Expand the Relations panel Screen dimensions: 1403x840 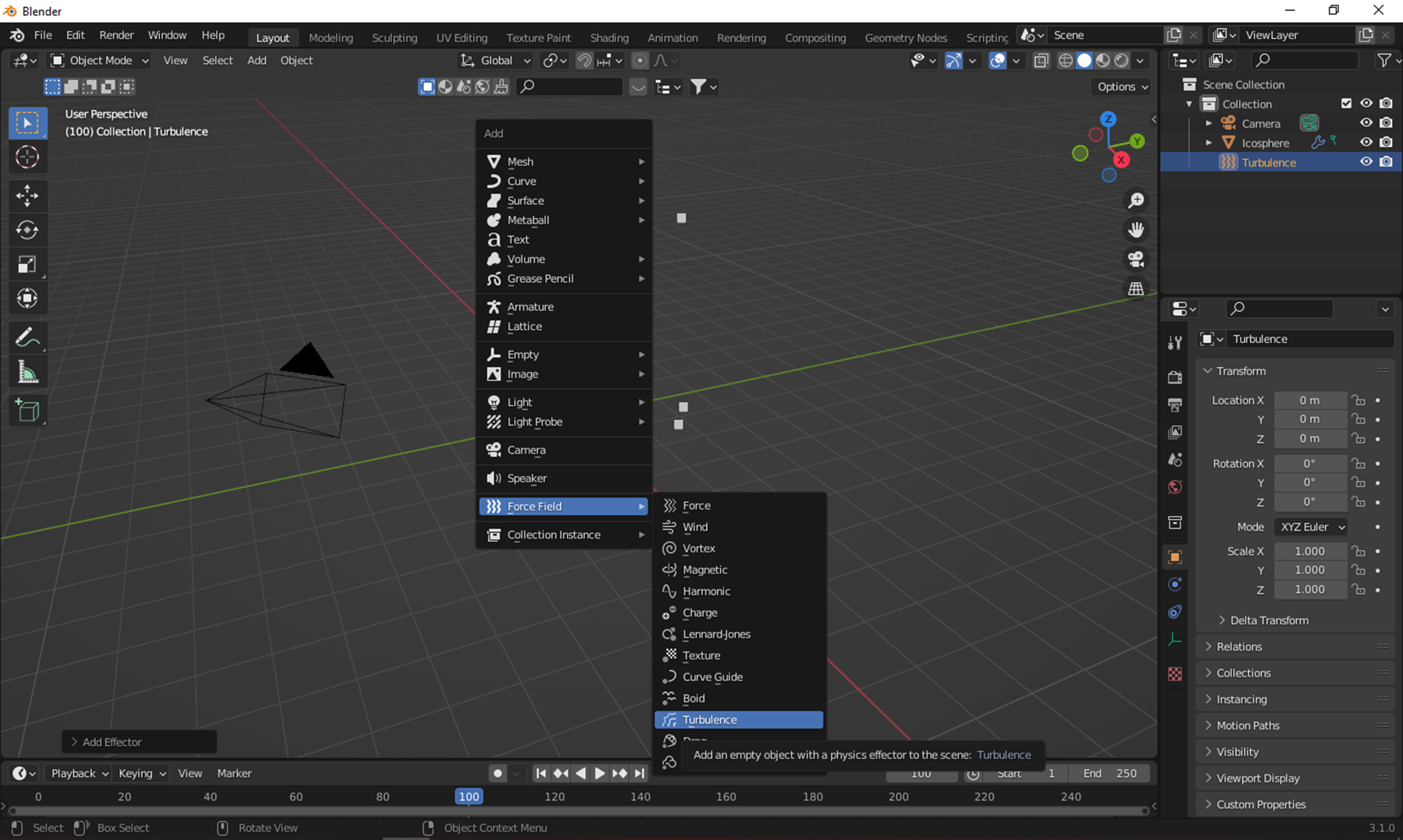pyautogui.click(x=1239, y=647)
